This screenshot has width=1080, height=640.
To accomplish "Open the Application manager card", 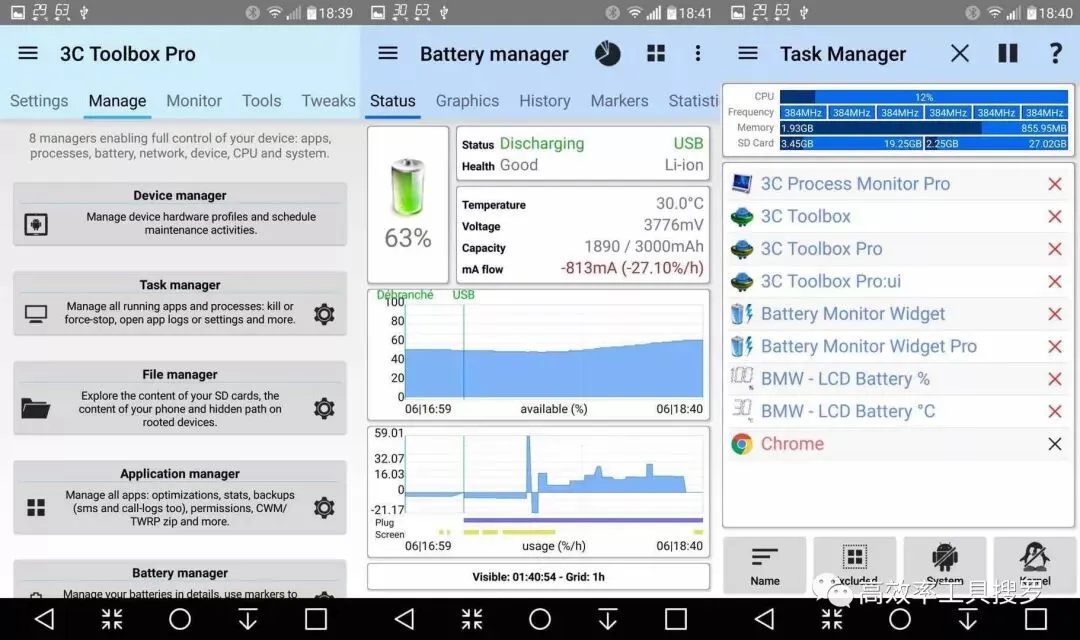I will (x=180, y=497).
